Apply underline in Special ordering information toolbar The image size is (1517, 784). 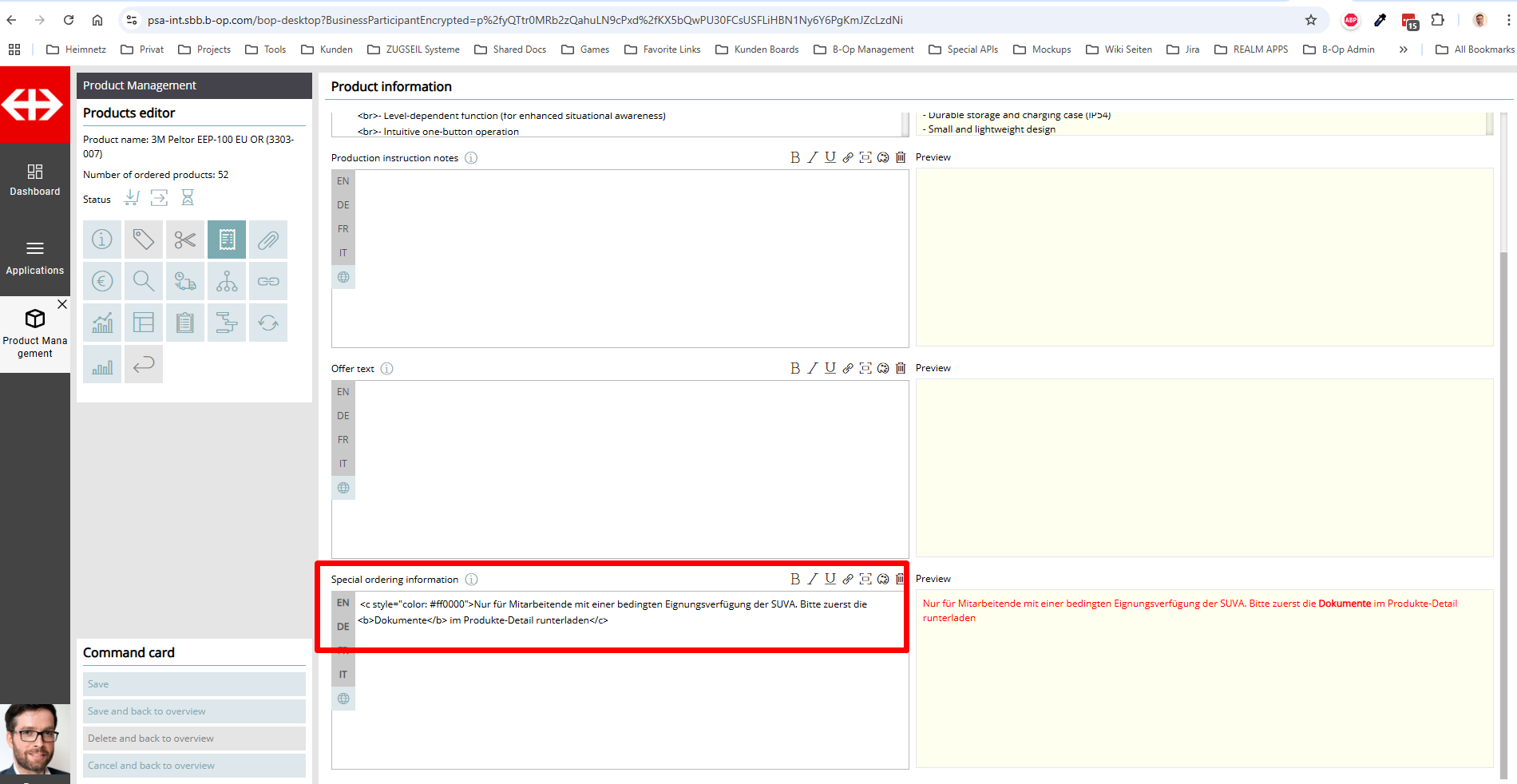830,579
